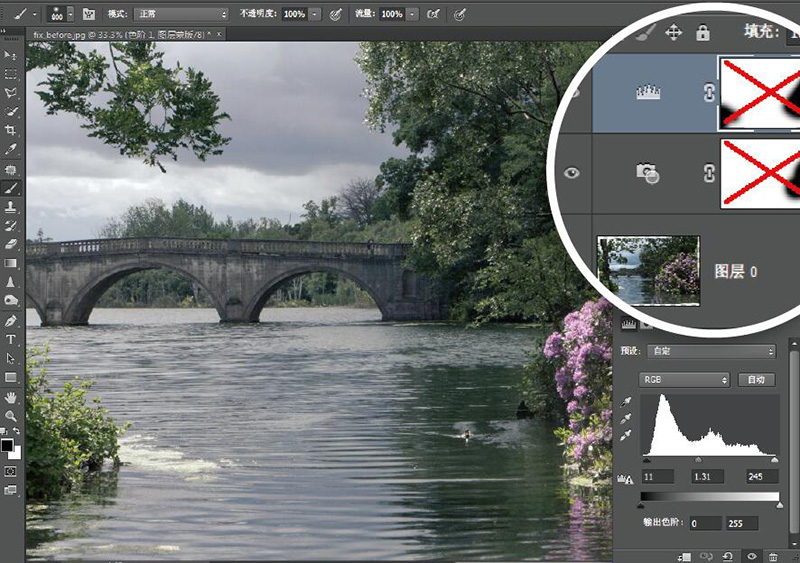Pick the gray point eyedropper
The height and width of the screenshot is (563, 800).
[x=626, y=419]
